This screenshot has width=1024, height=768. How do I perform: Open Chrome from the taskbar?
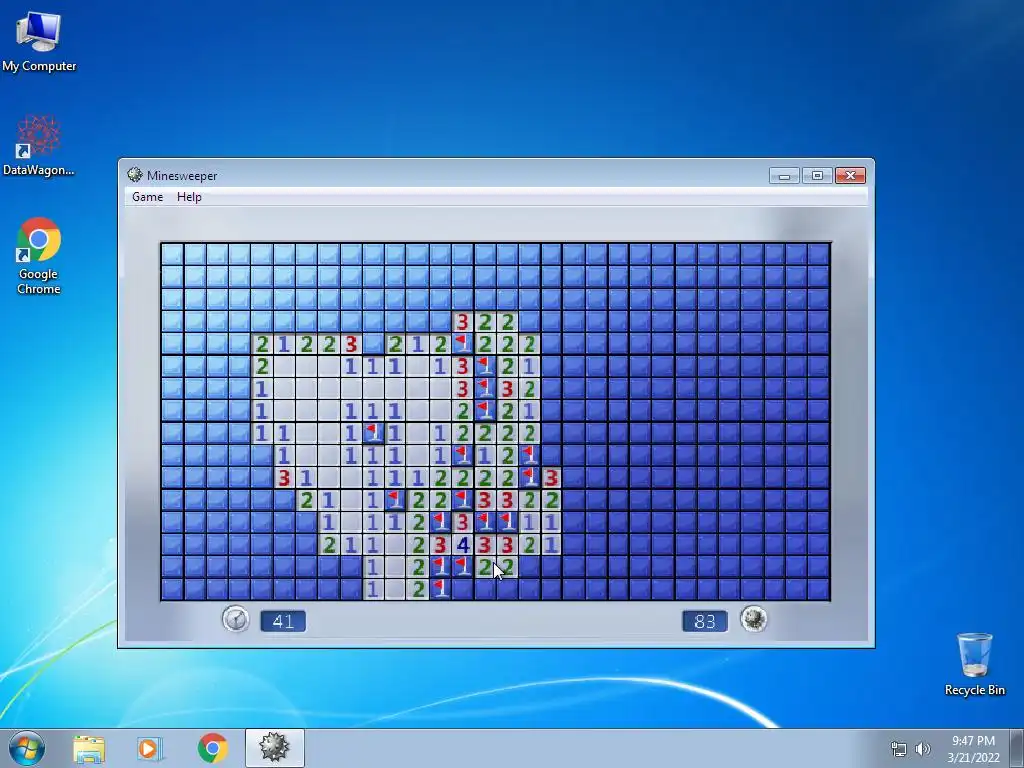[212, 748]
